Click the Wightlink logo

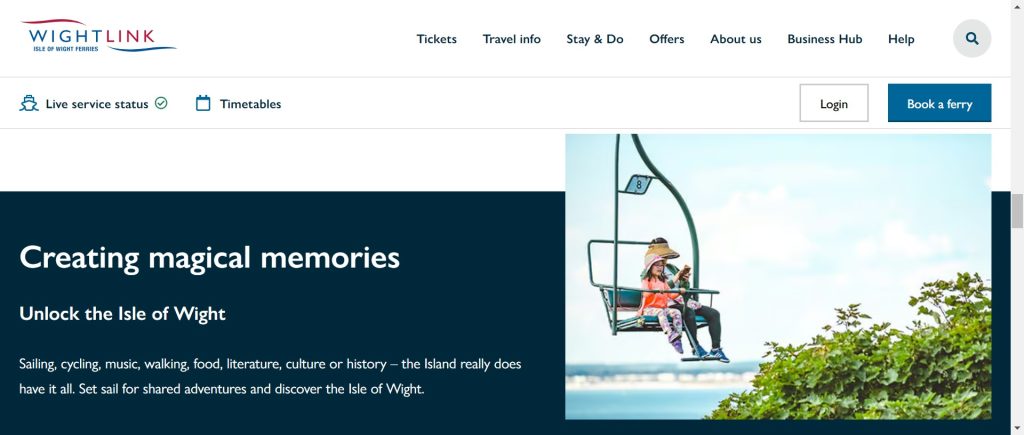pyautogui.click(x=98, y=37)
